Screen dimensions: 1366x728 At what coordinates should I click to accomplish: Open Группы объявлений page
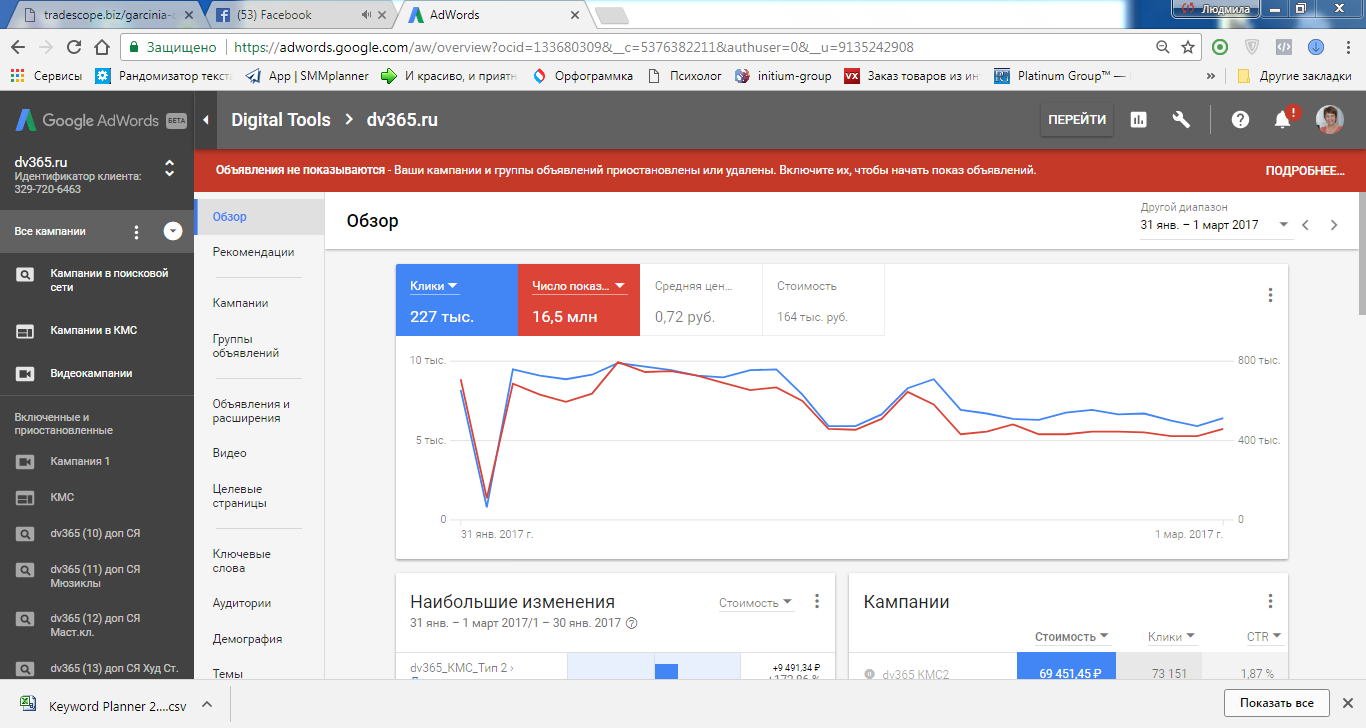click(246, 346)
